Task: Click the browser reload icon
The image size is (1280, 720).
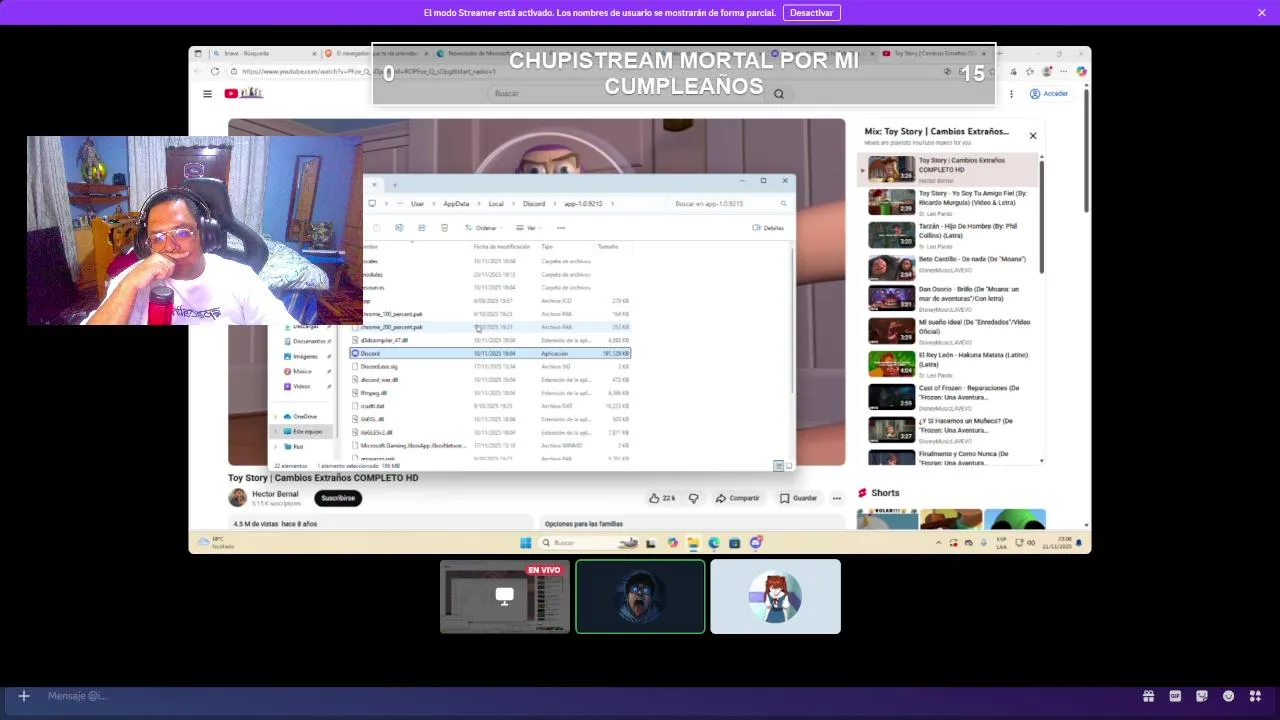Action: (215, 71)
